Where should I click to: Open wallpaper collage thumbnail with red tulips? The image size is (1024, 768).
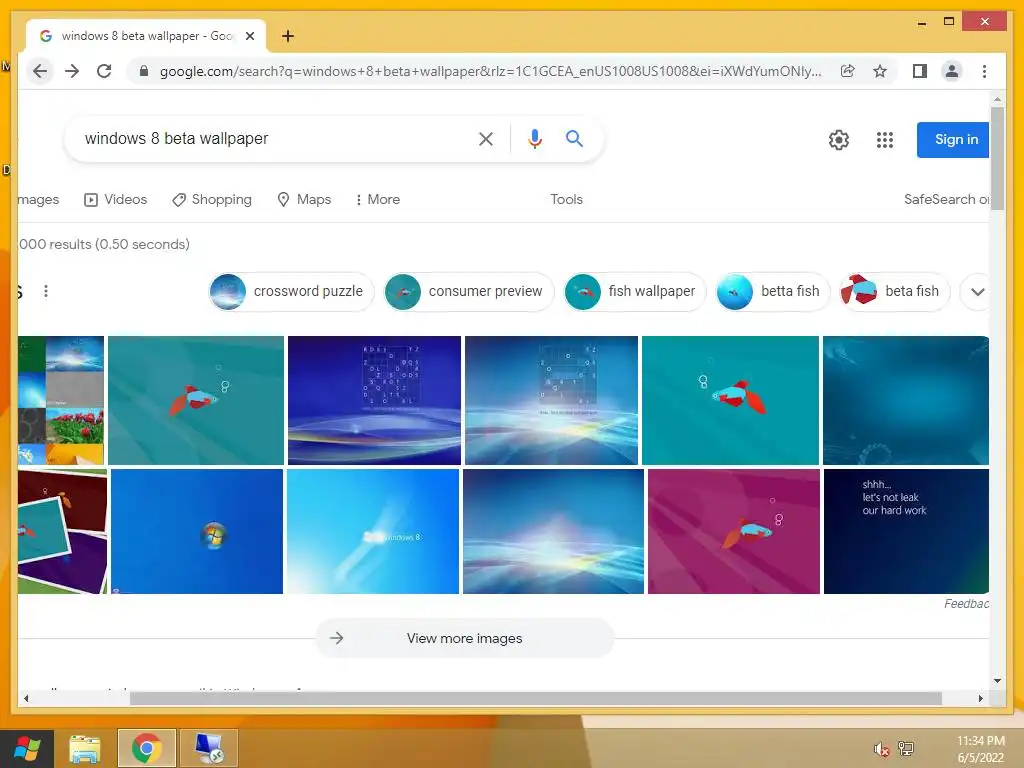(61, 400)
